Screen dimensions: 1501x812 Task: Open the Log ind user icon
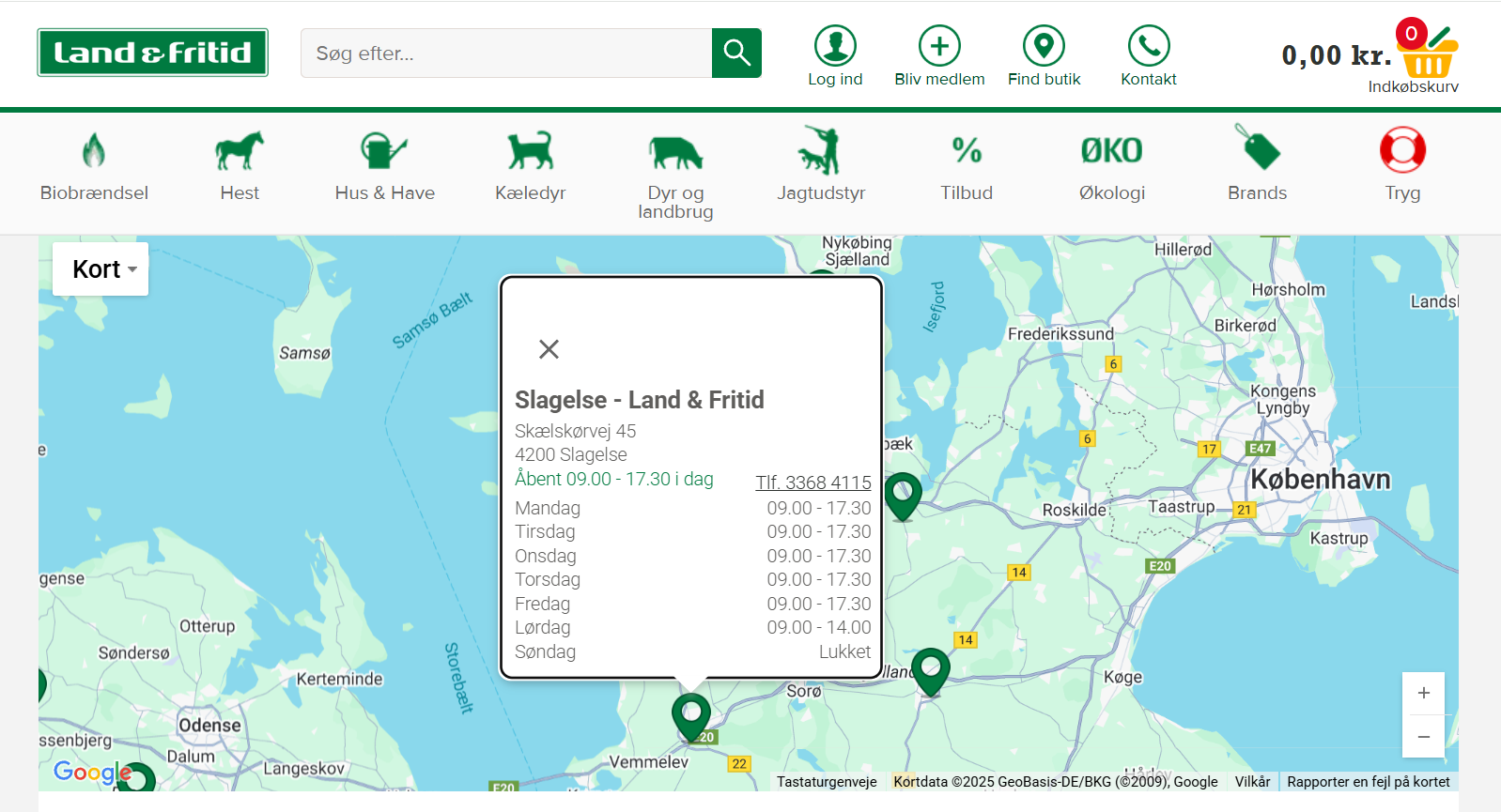[835, 45]
